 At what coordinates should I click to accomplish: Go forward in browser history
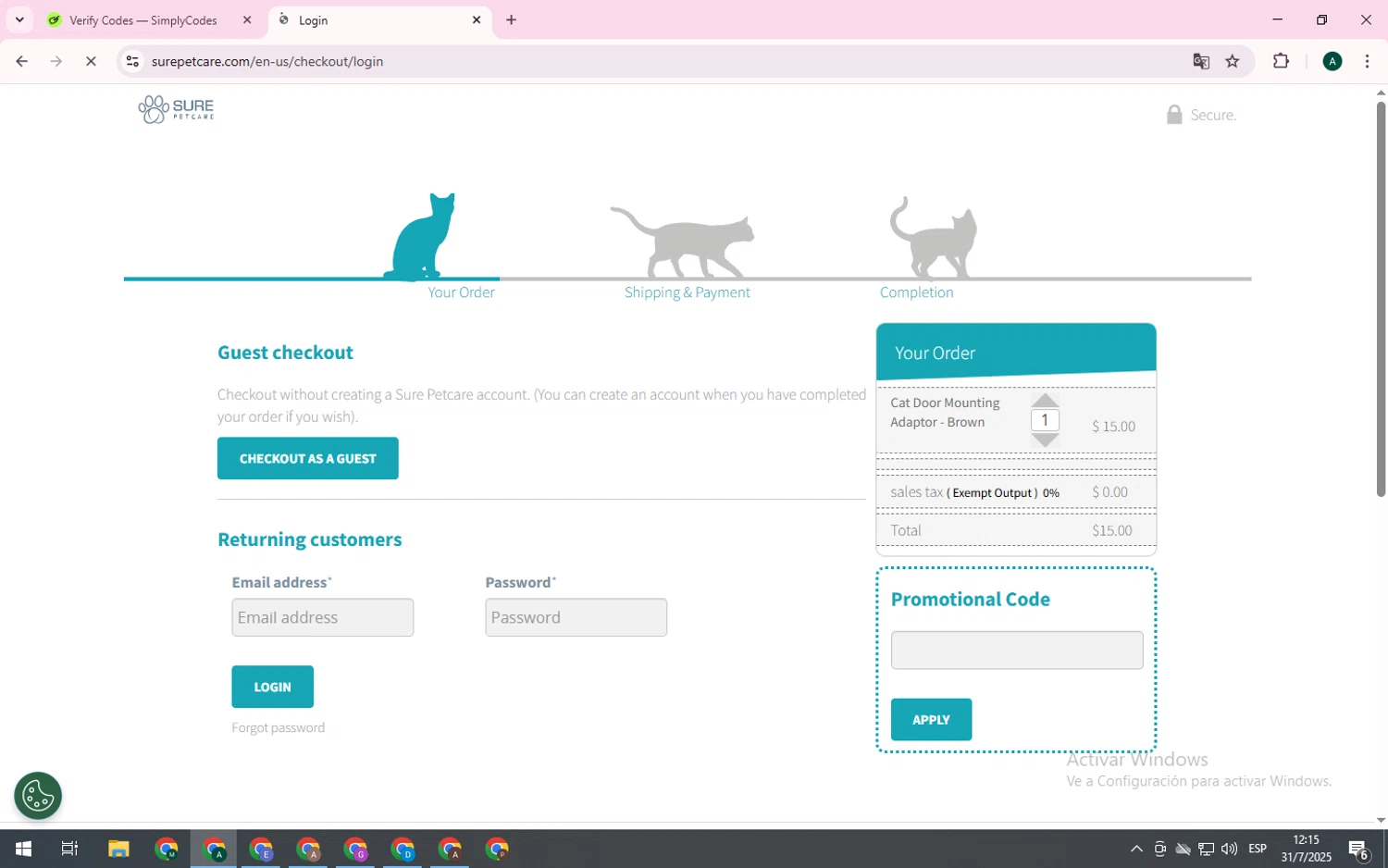(x=56, y=61)
